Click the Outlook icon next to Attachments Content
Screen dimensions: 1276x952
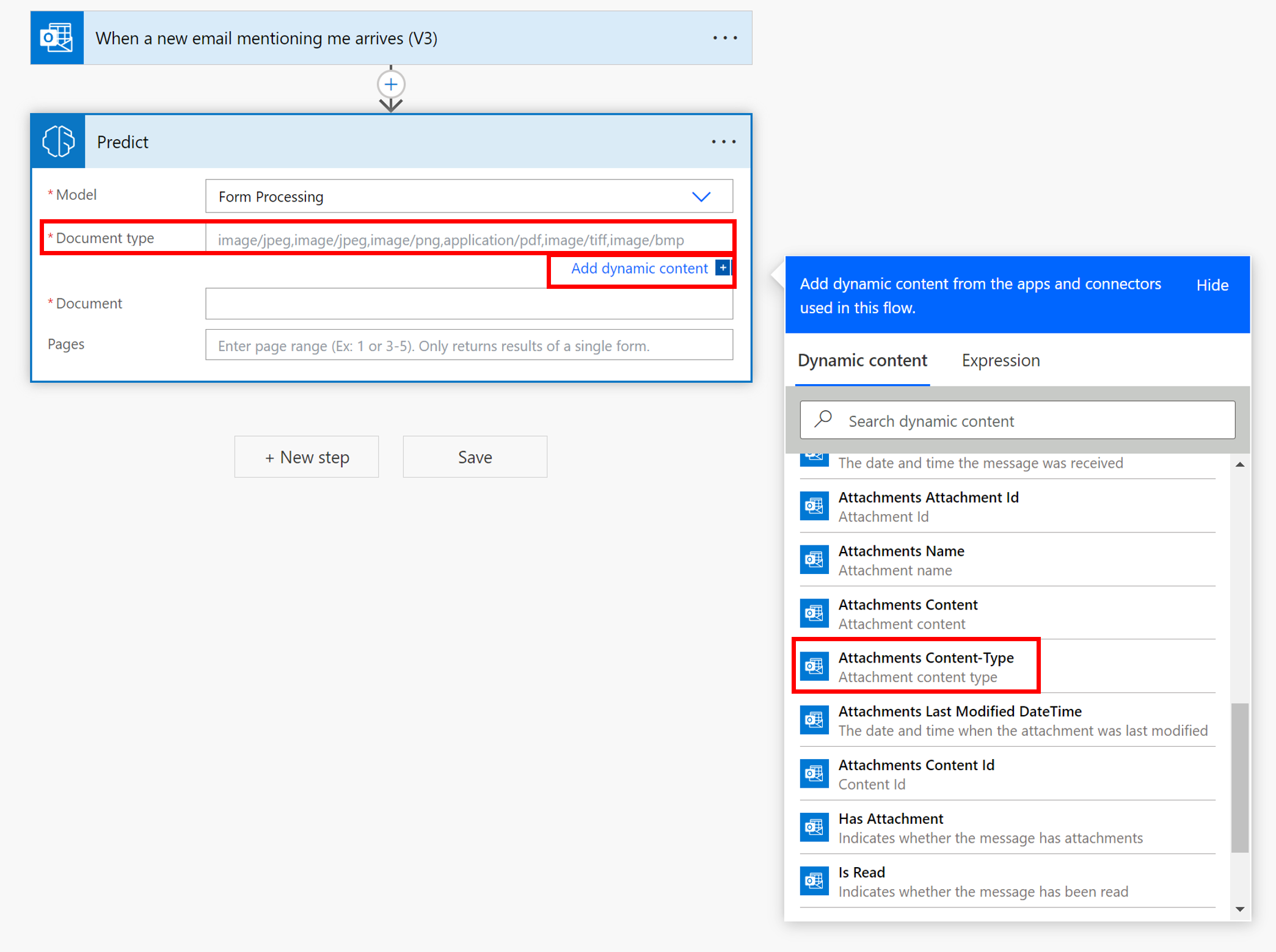point(814,613)
